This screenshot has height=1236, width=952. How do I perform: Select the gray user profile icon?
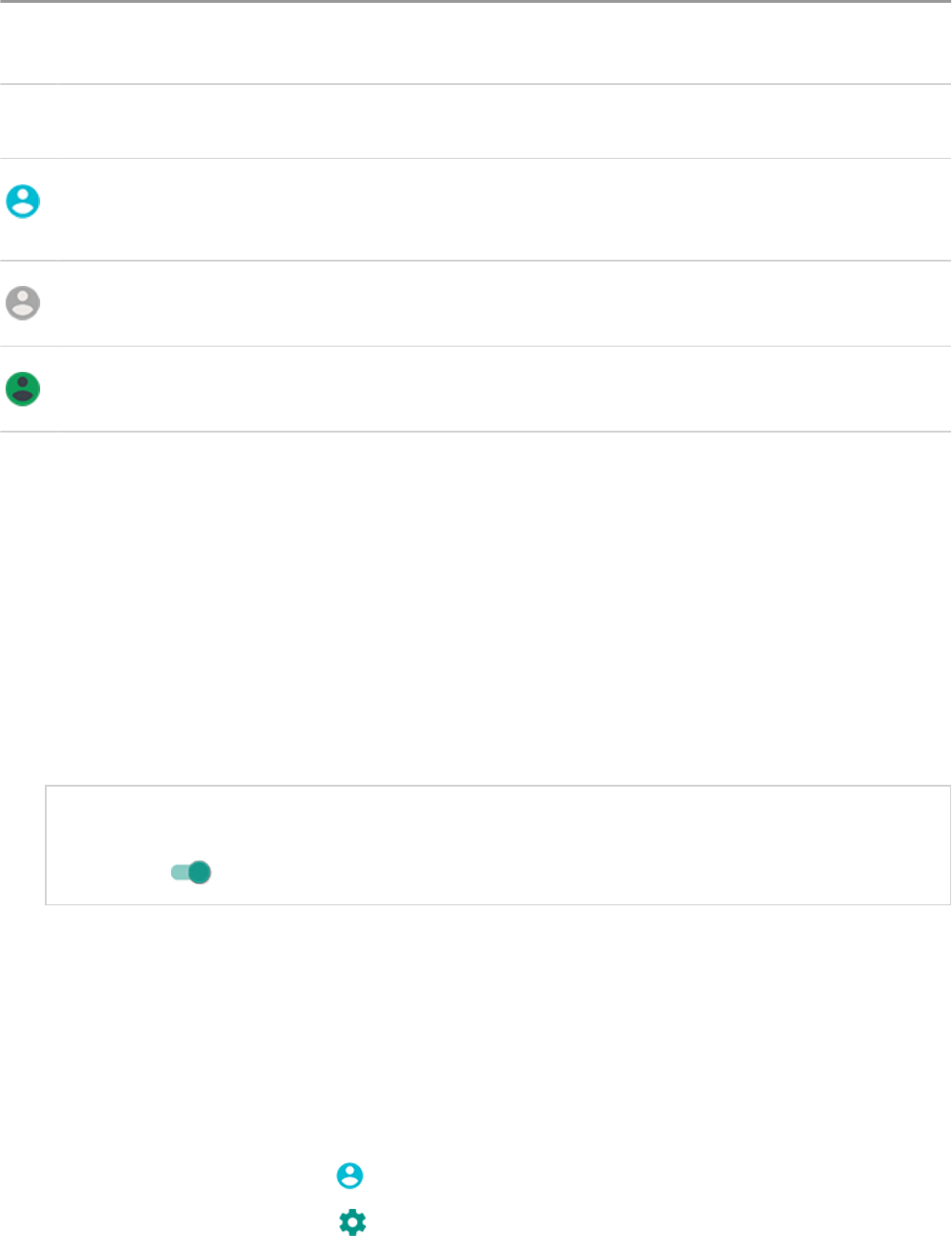point(23,303)
